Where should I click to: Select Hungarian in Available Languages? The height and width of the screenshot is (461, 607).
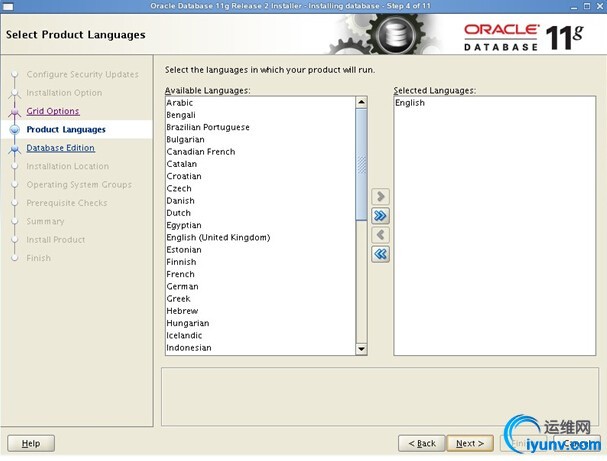click(260, 323)
